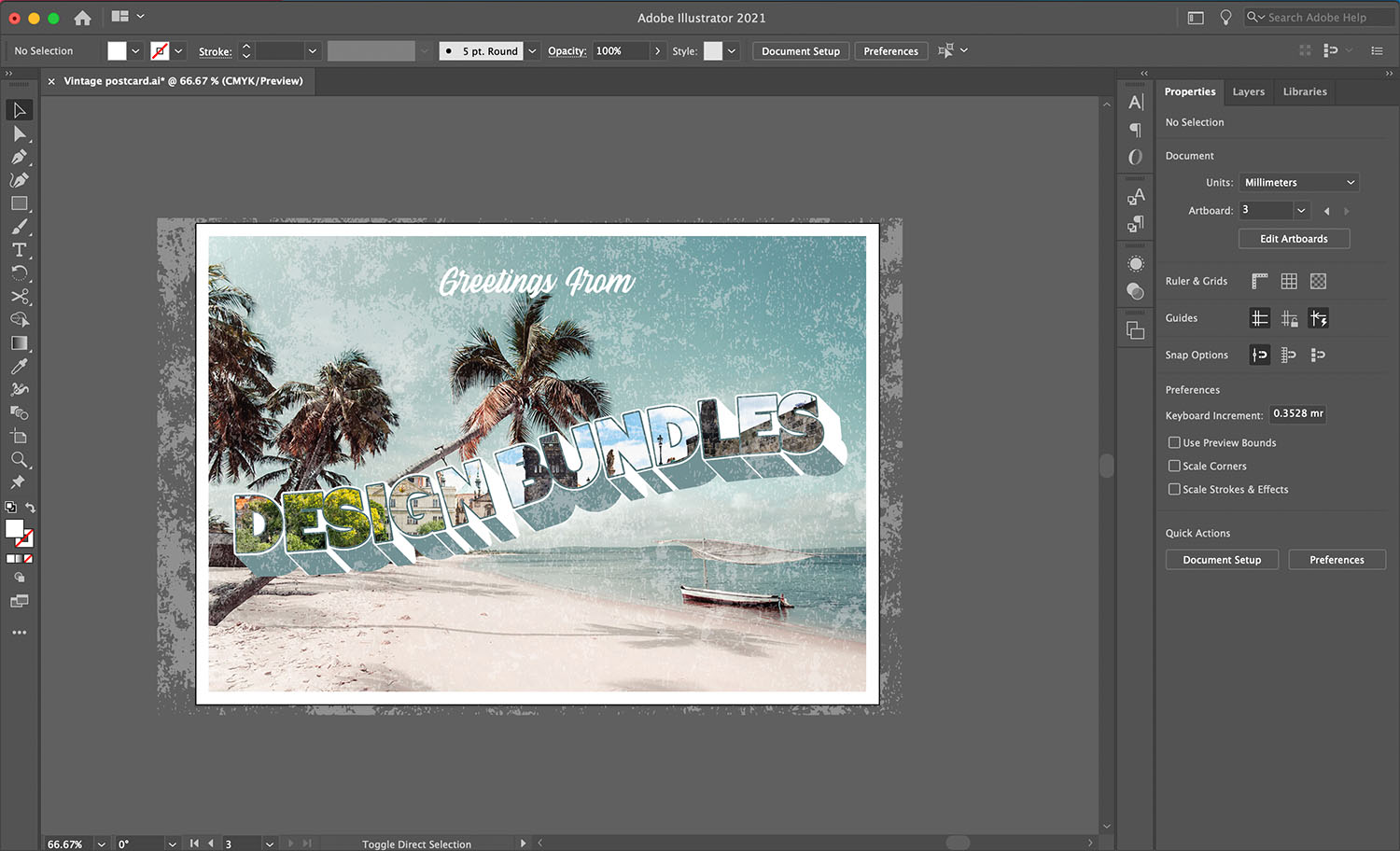Open Arrange Documents dropdown
Image resolution: width=1400 pixels, height=851 pixels.
[x=128, y=17]
